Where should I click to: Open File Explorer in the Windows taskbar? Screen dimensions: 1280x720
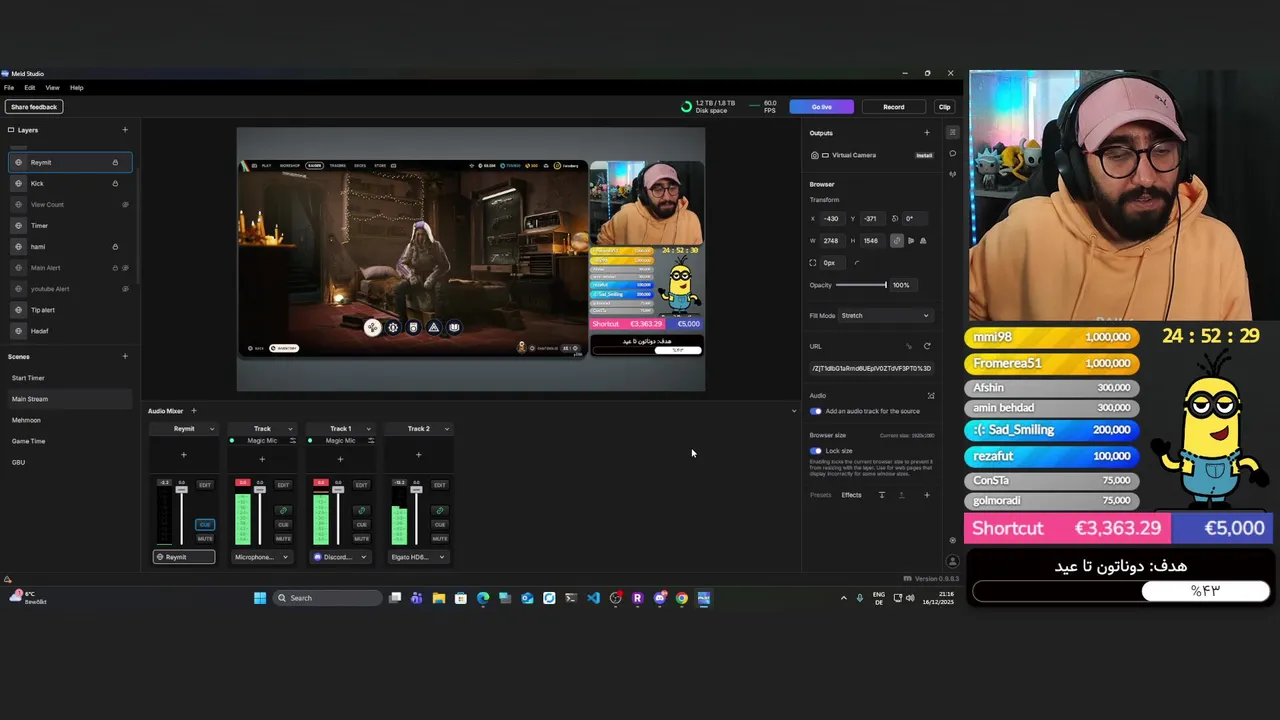(439, 598)
